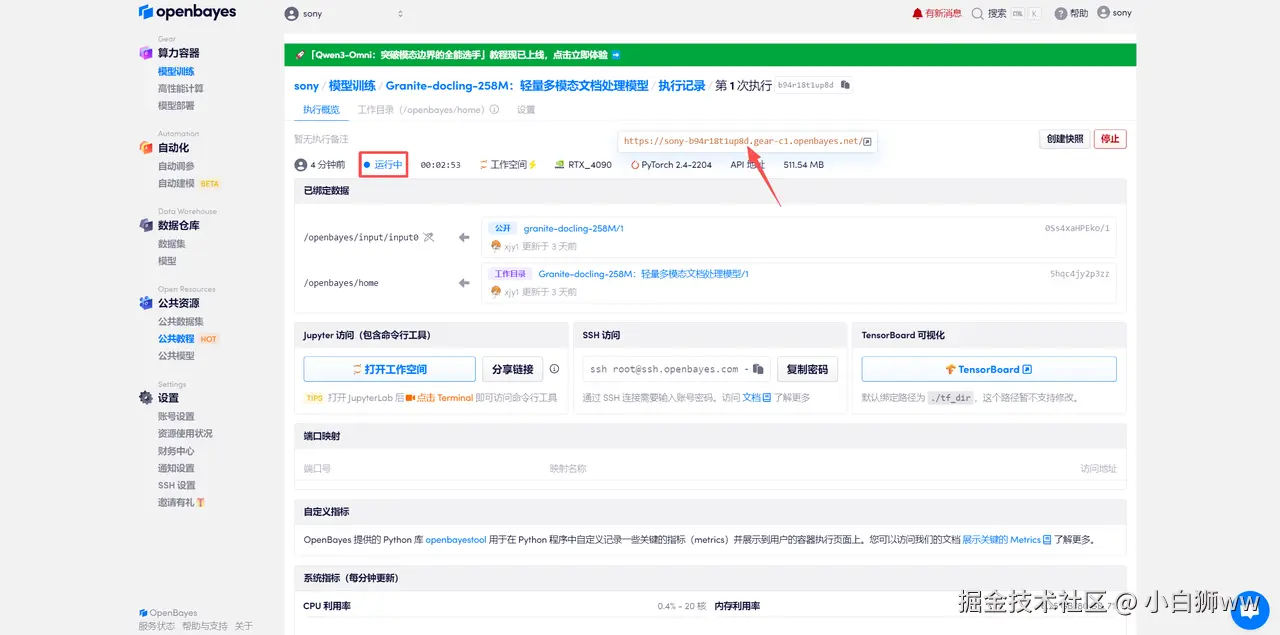The image size is (1280, 635).
Task: Expand the sony account switcher dropdown
Action: click(x=344, y=14)
